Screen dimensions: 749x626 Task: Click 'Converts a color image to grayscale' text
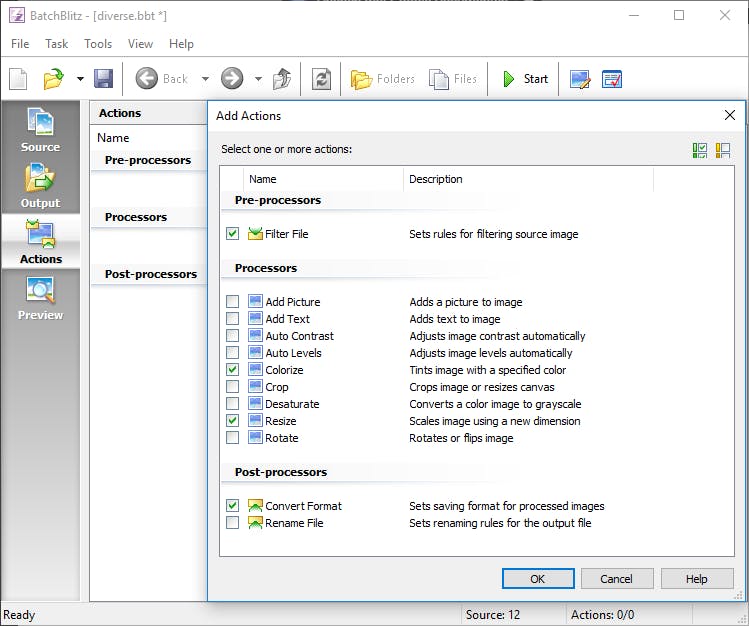click(x=495, y=404)
